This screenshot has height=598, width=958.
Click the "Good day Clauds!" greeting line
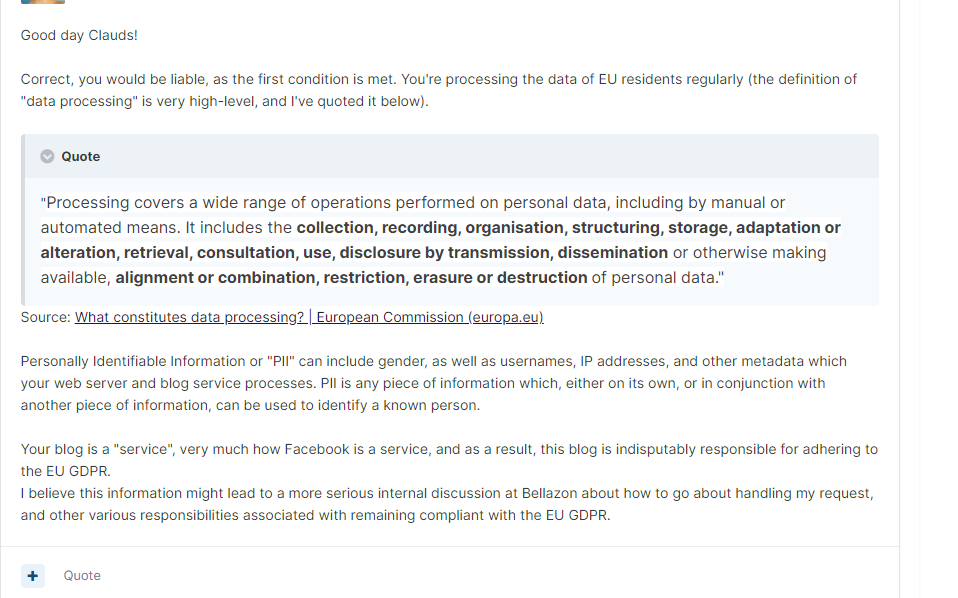(79, 35)
